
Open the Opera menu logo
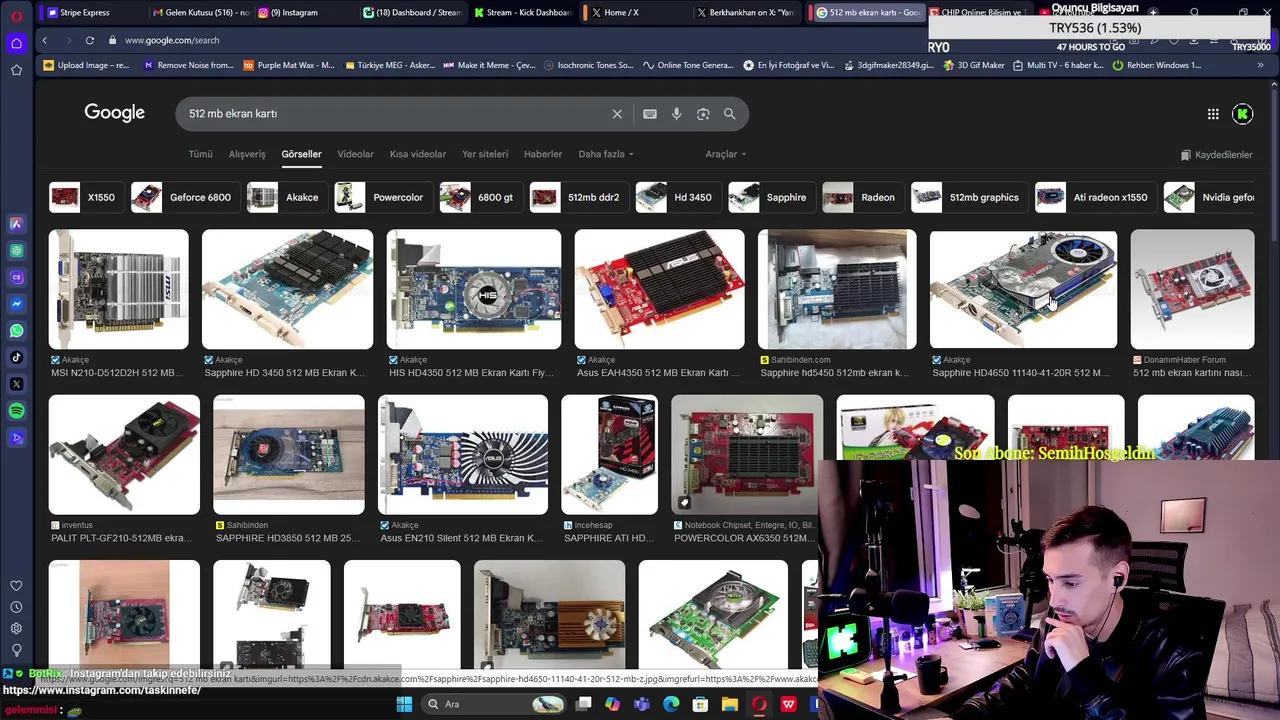(16, 15)
